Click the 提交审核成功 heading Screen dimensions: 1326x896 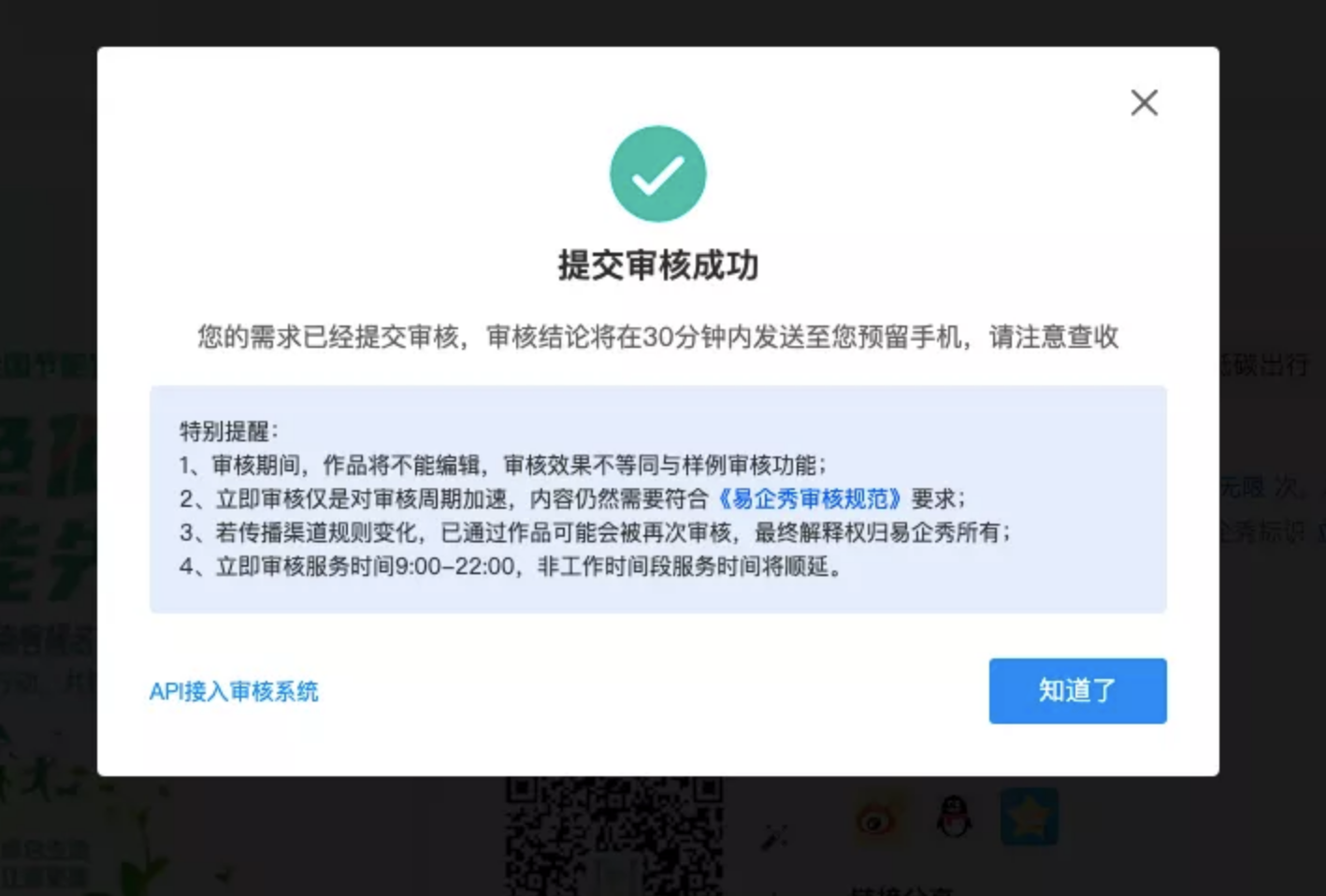[x=657, y=266]
